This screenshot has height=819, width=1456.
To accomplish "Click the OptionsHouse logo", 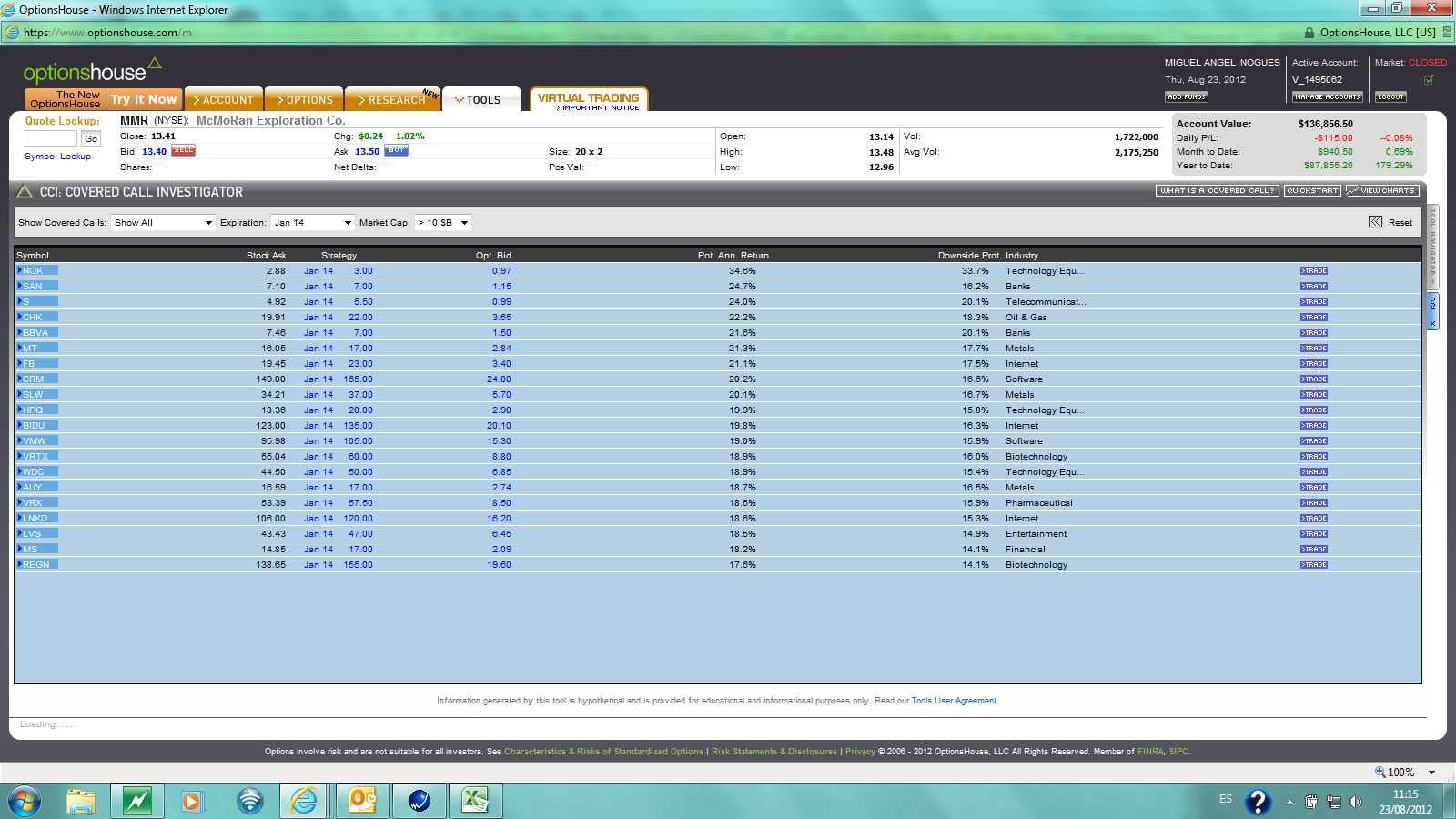I will 92,70.
